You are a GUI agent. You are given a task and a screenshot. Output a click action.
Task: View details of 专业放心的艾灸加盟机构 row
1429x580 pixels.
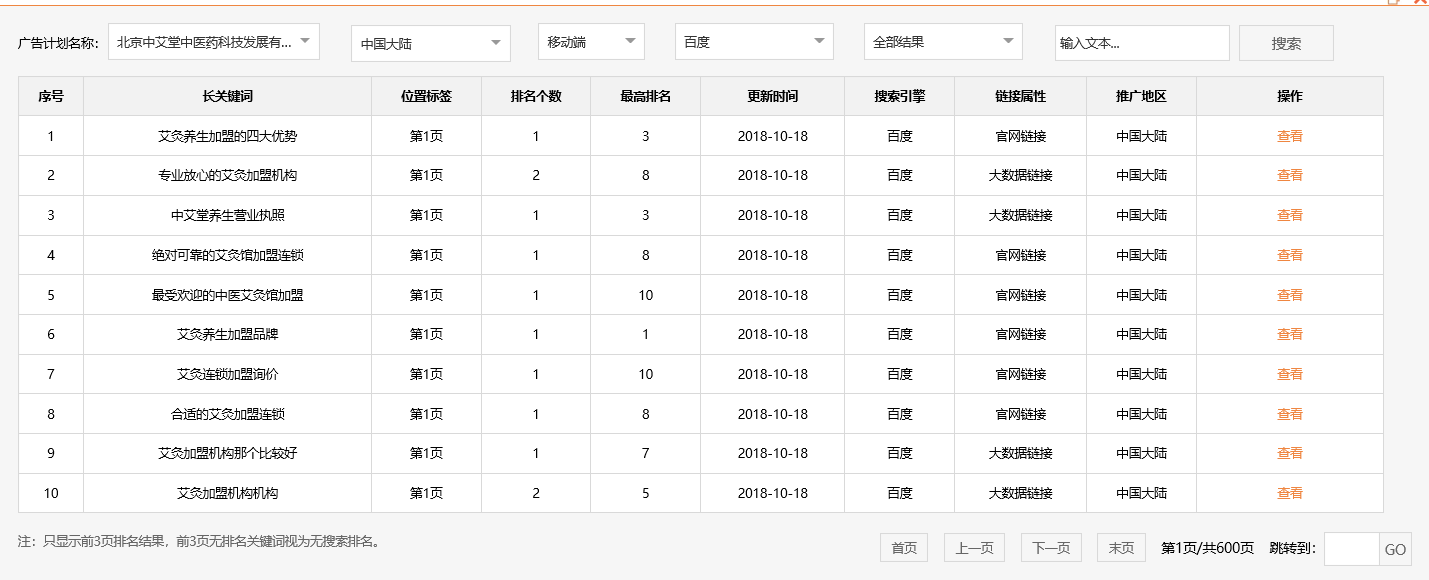[1290, 175]
